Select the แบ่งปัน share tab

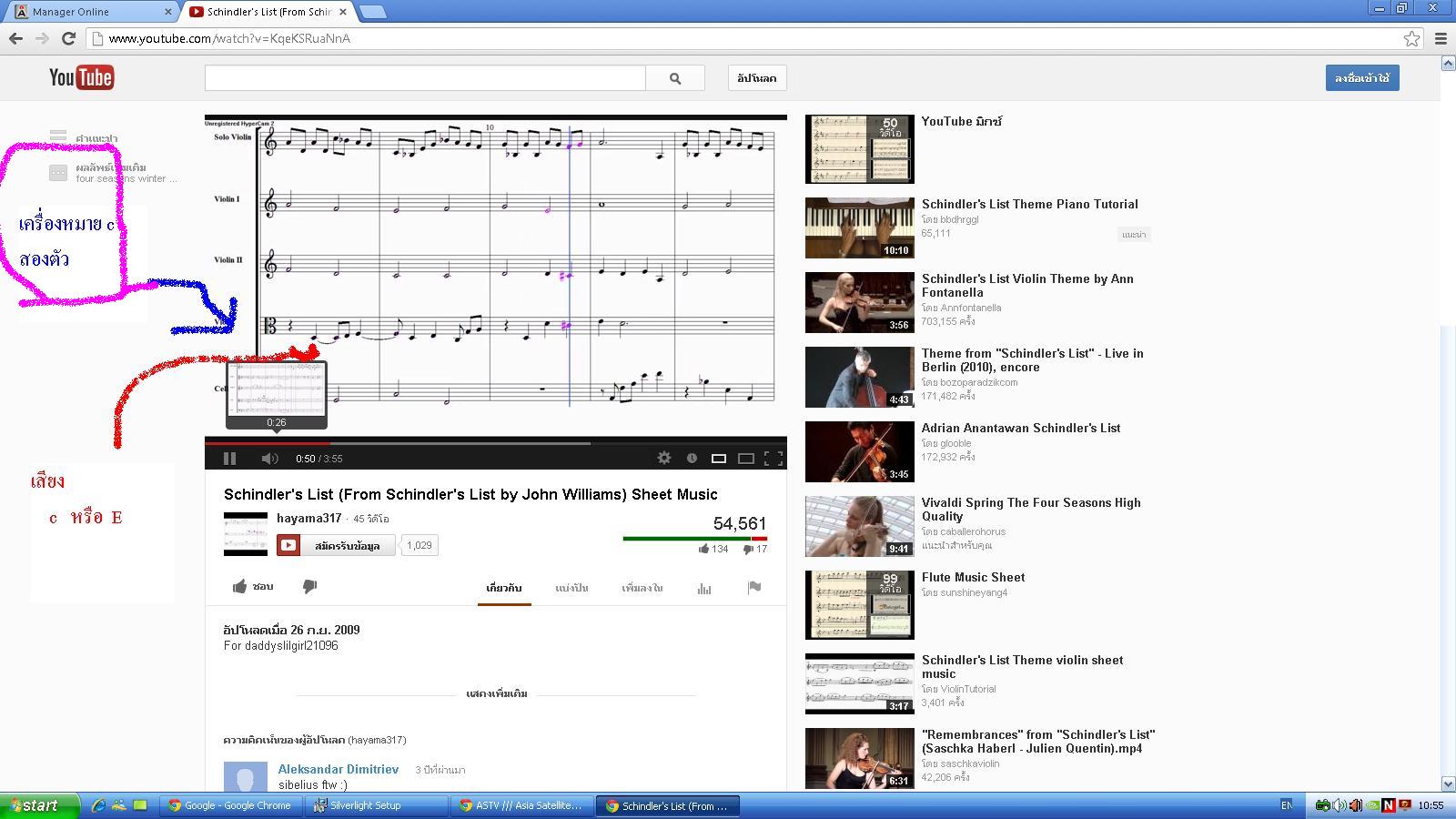coord(571,588)
